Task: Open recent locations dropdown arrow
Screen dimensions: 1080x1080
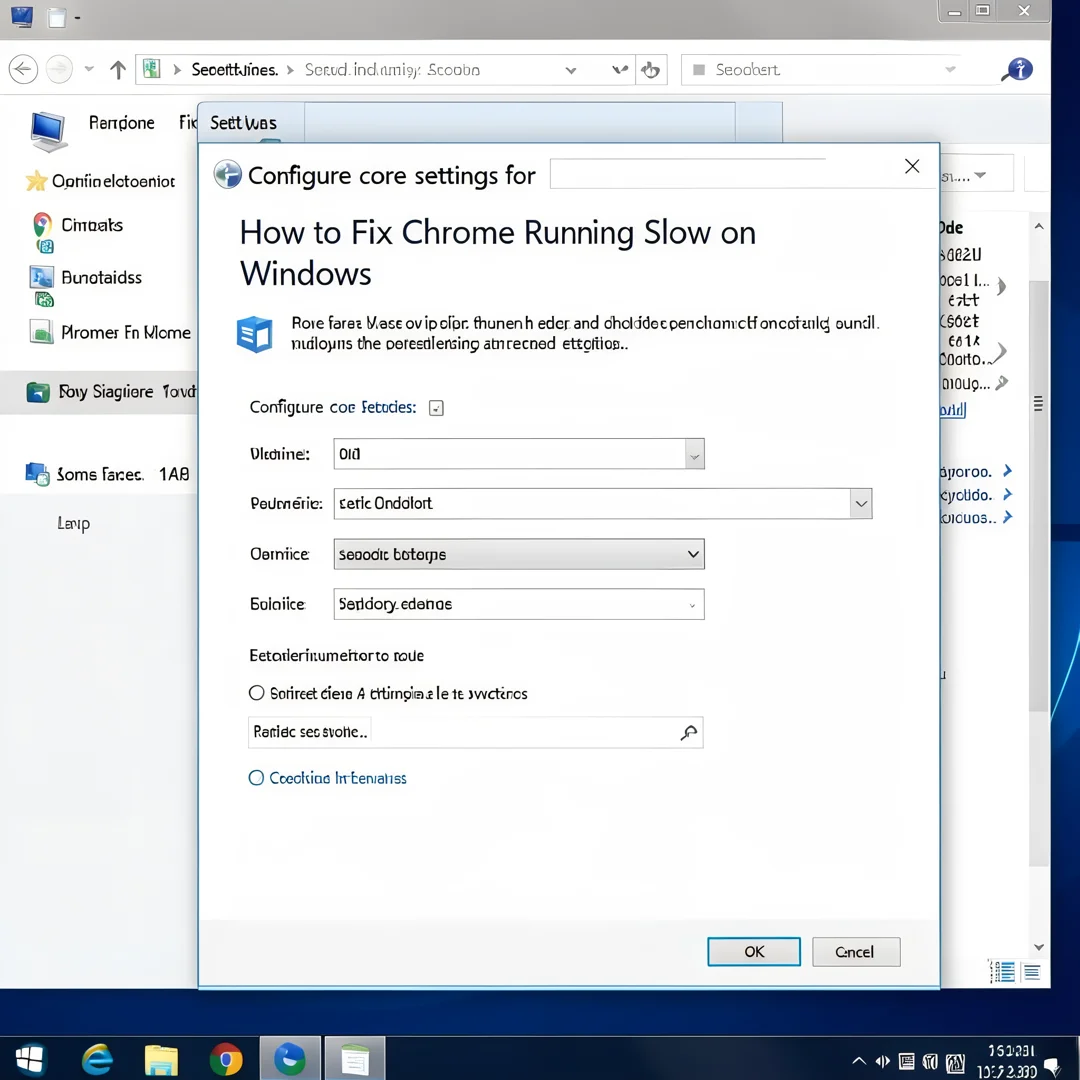Action: coord(89,69)
